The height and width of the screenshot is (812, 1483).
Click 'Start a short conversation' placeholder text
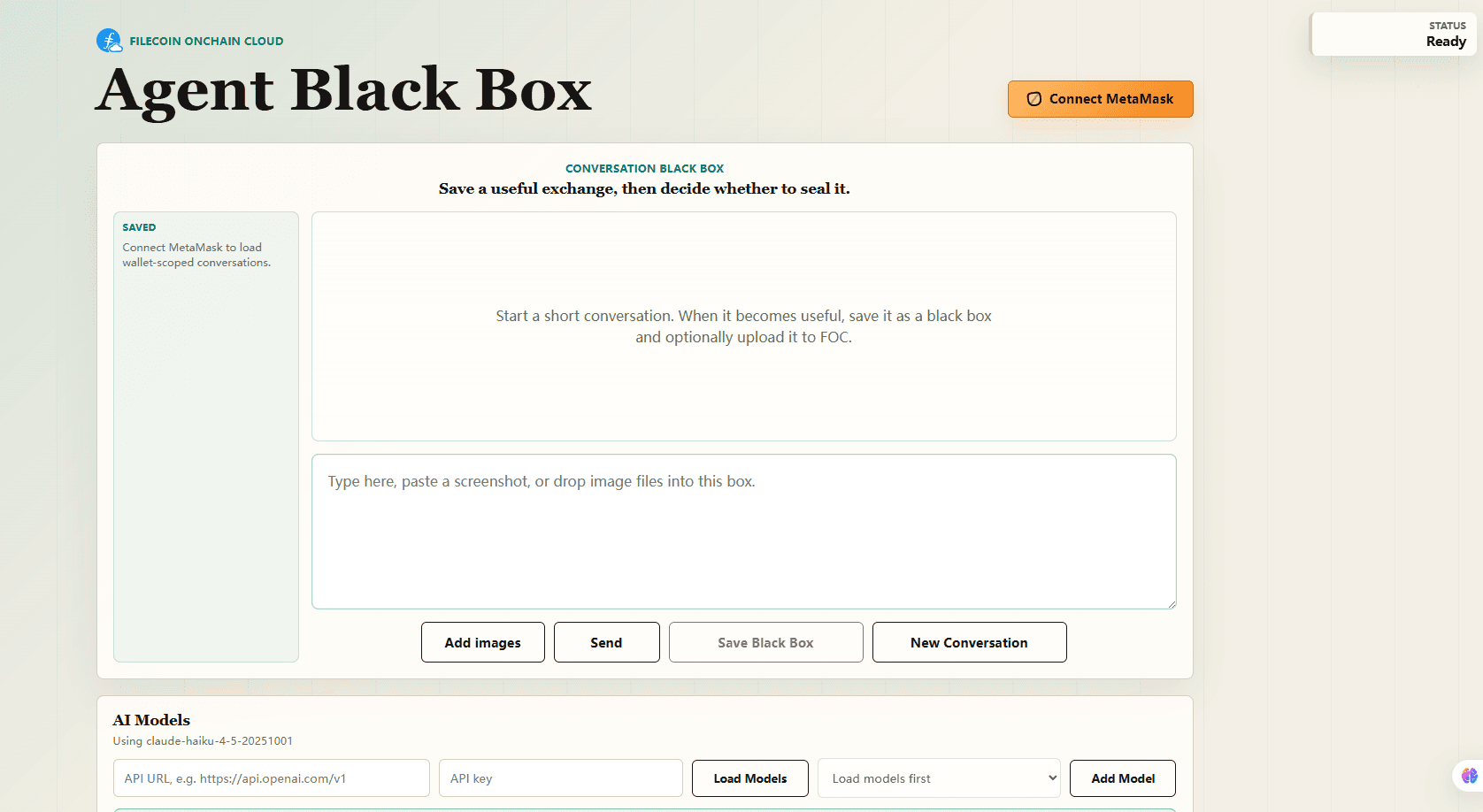coord(743,326)
